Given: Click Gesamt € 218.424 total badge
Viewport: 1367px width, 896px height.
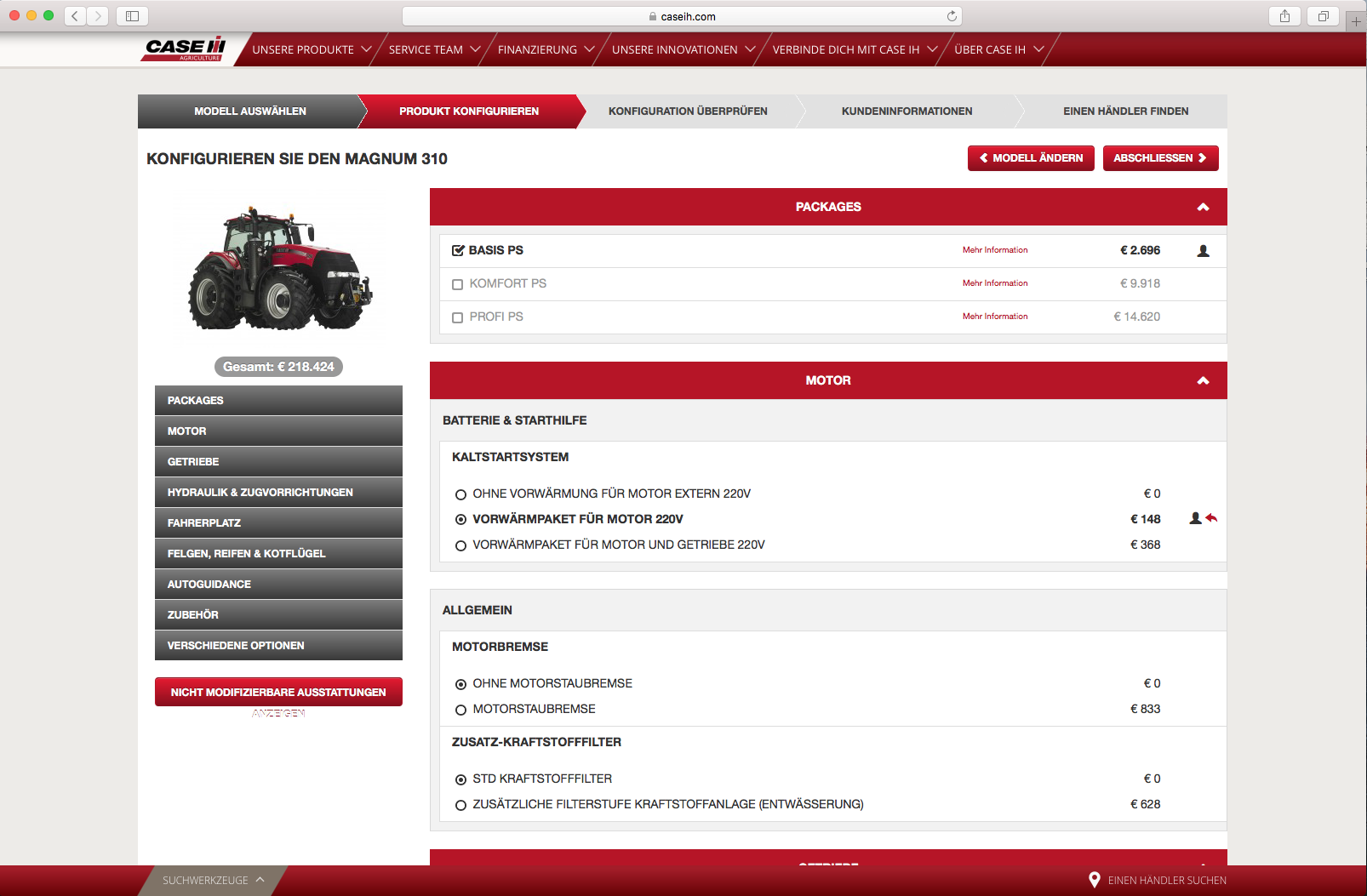Looking at the screenshot, I should tap(278, 367).
